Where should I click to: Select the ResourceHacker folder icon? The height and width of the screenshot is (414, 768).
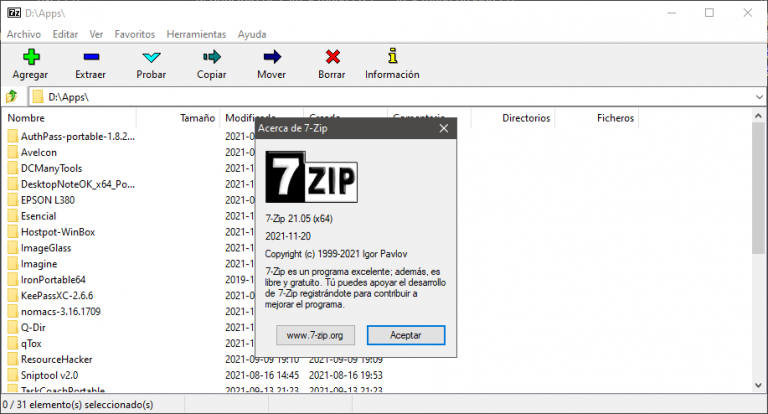click(x=13, y=359)
